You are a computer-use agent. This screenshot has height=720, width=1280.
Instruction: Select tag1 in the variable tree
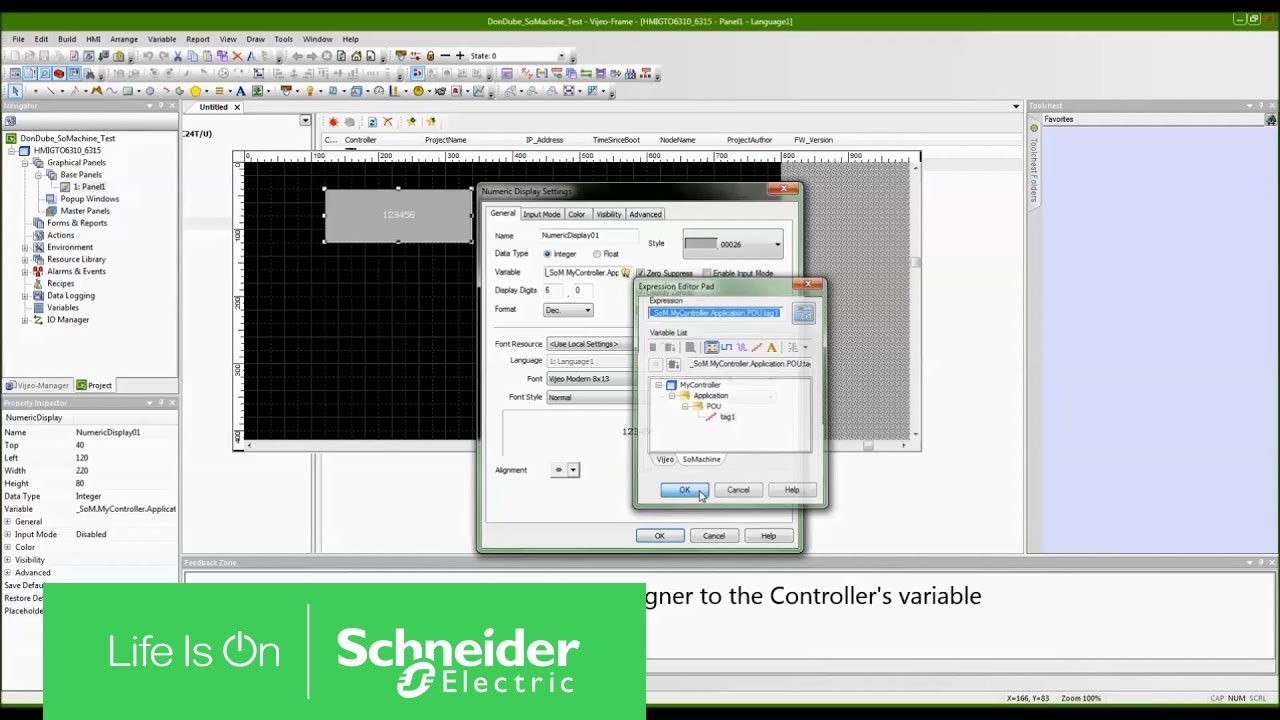pos(727,417)
